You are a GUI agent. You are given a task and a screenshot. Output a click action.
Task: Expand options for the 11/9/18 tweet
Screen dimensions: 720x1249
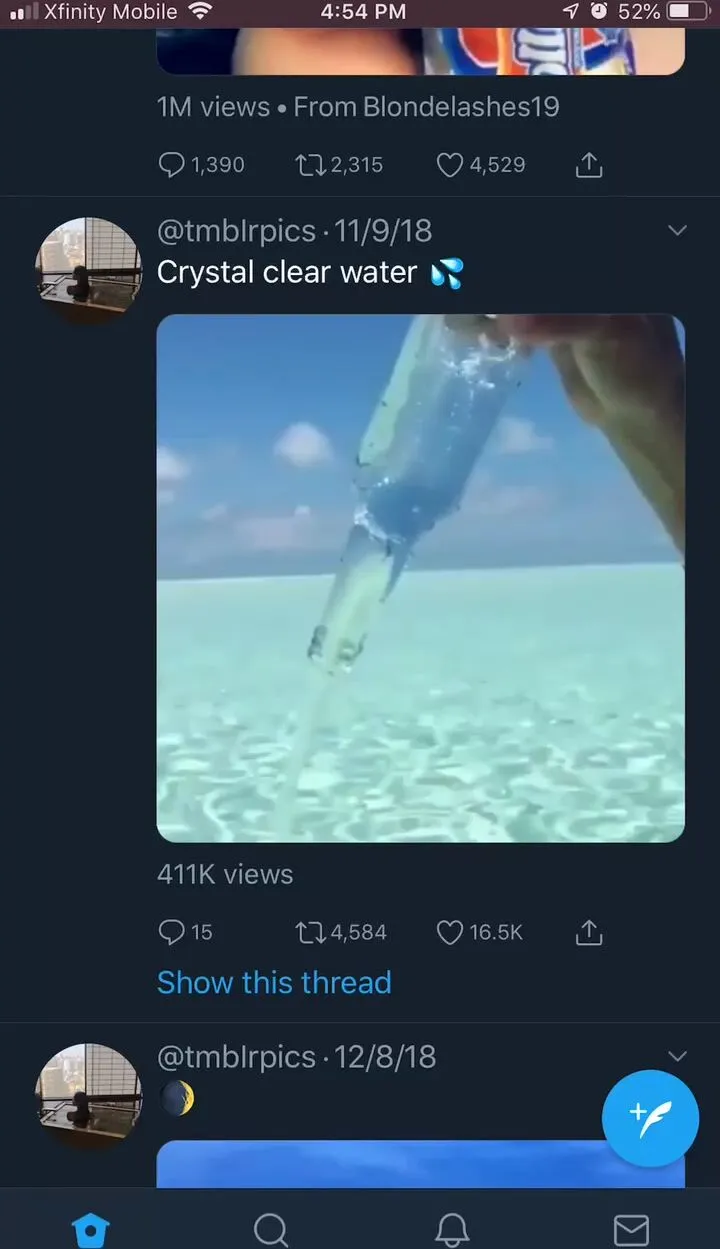[677, 231]
